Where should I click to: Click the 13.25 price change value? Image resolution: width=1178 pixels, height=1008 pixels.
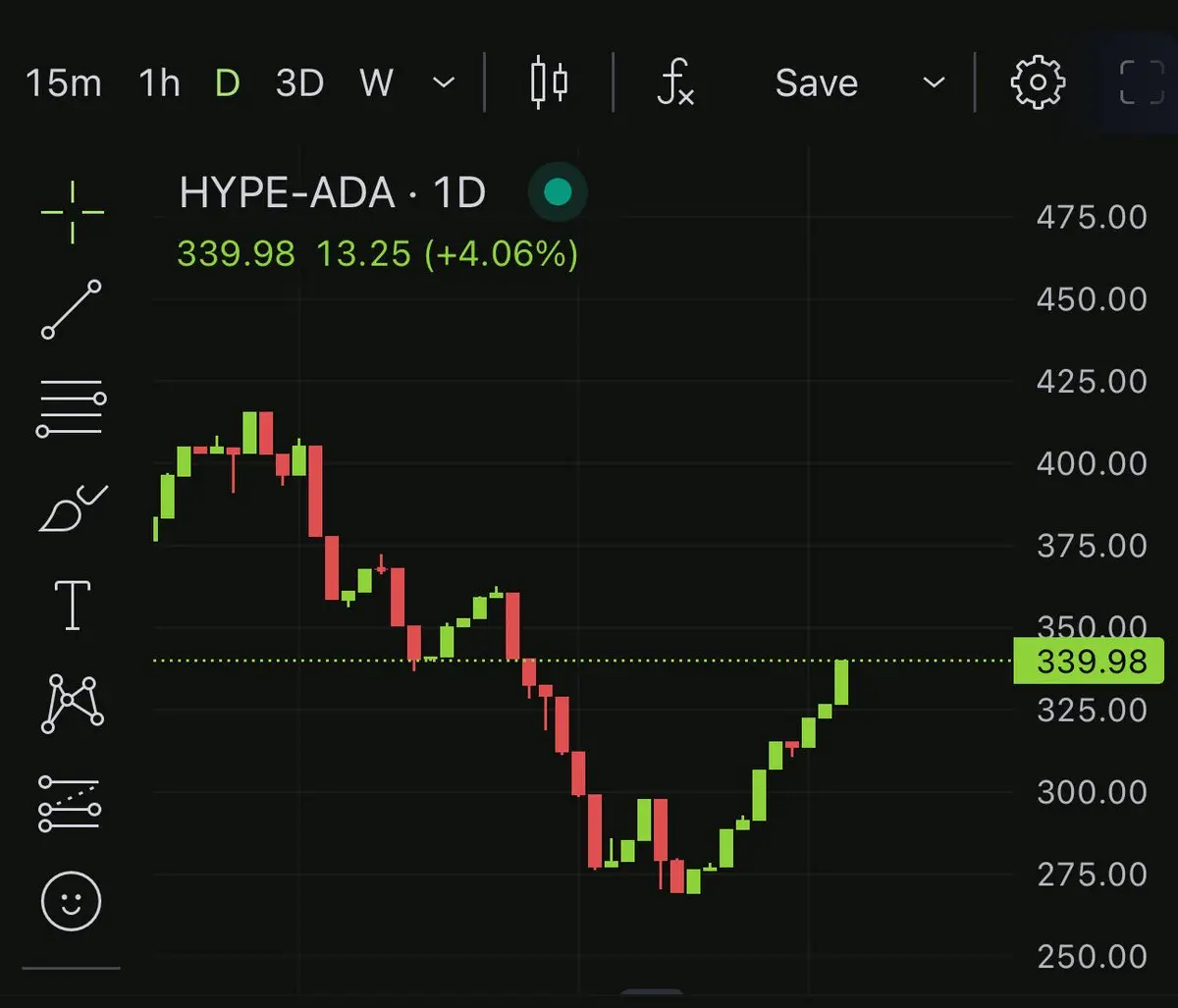pyautogui.click(x=363, y=254)
